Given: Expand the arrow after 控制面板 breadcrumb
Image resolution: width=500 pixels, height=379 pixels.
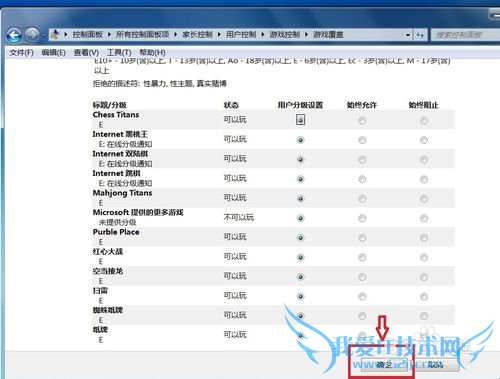Looking at the screenshot, I should (109, 35).
